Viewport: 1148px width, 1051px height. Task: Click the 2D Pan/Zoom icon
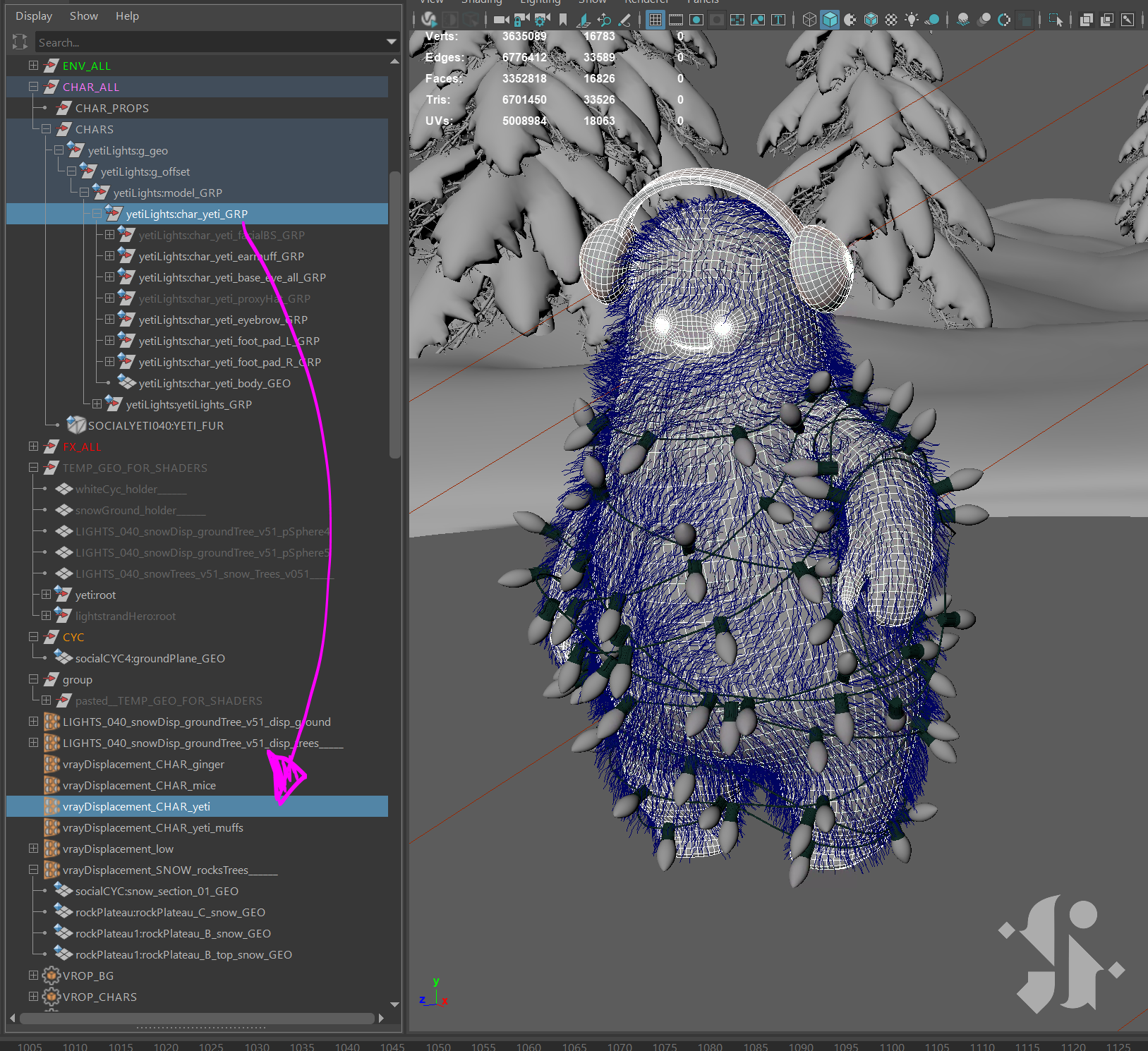click(x=604, y=20)
